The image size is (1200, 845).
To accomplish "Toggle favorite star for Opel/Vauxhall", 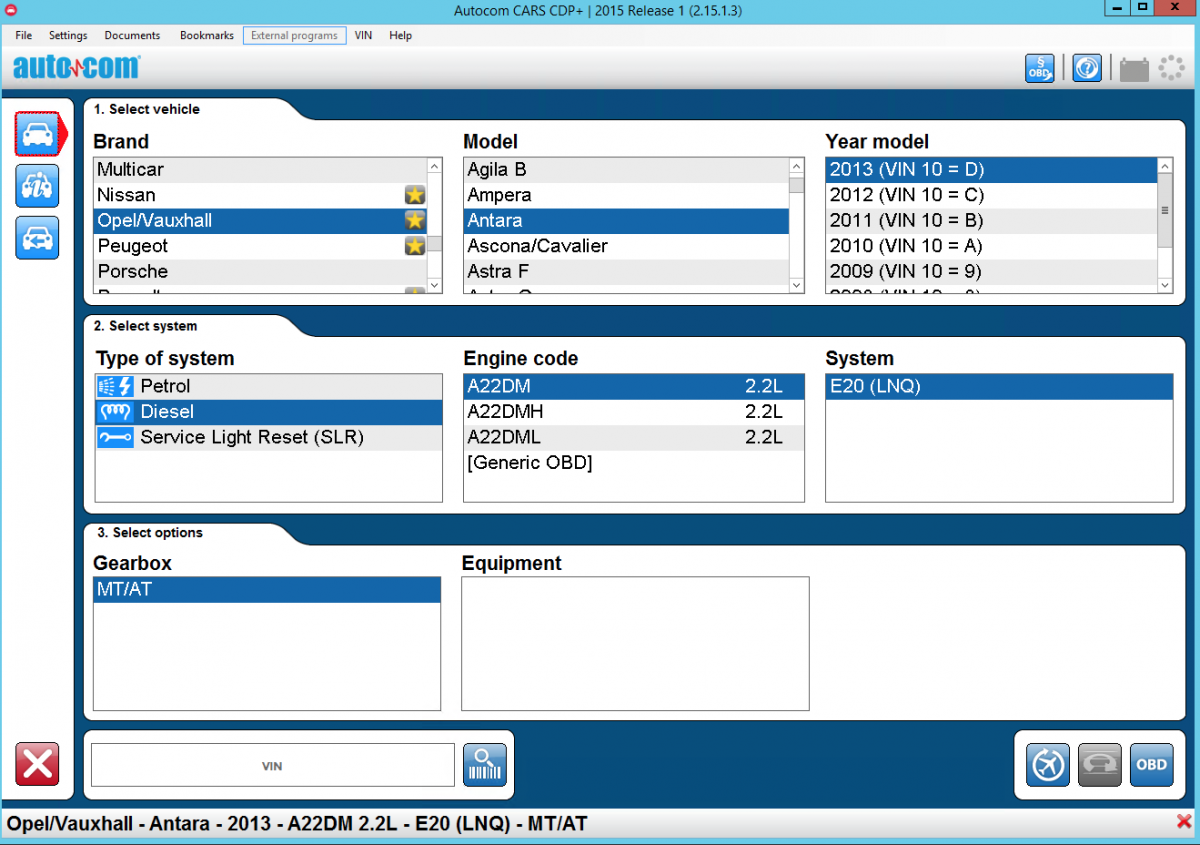I will coord(415,220).
